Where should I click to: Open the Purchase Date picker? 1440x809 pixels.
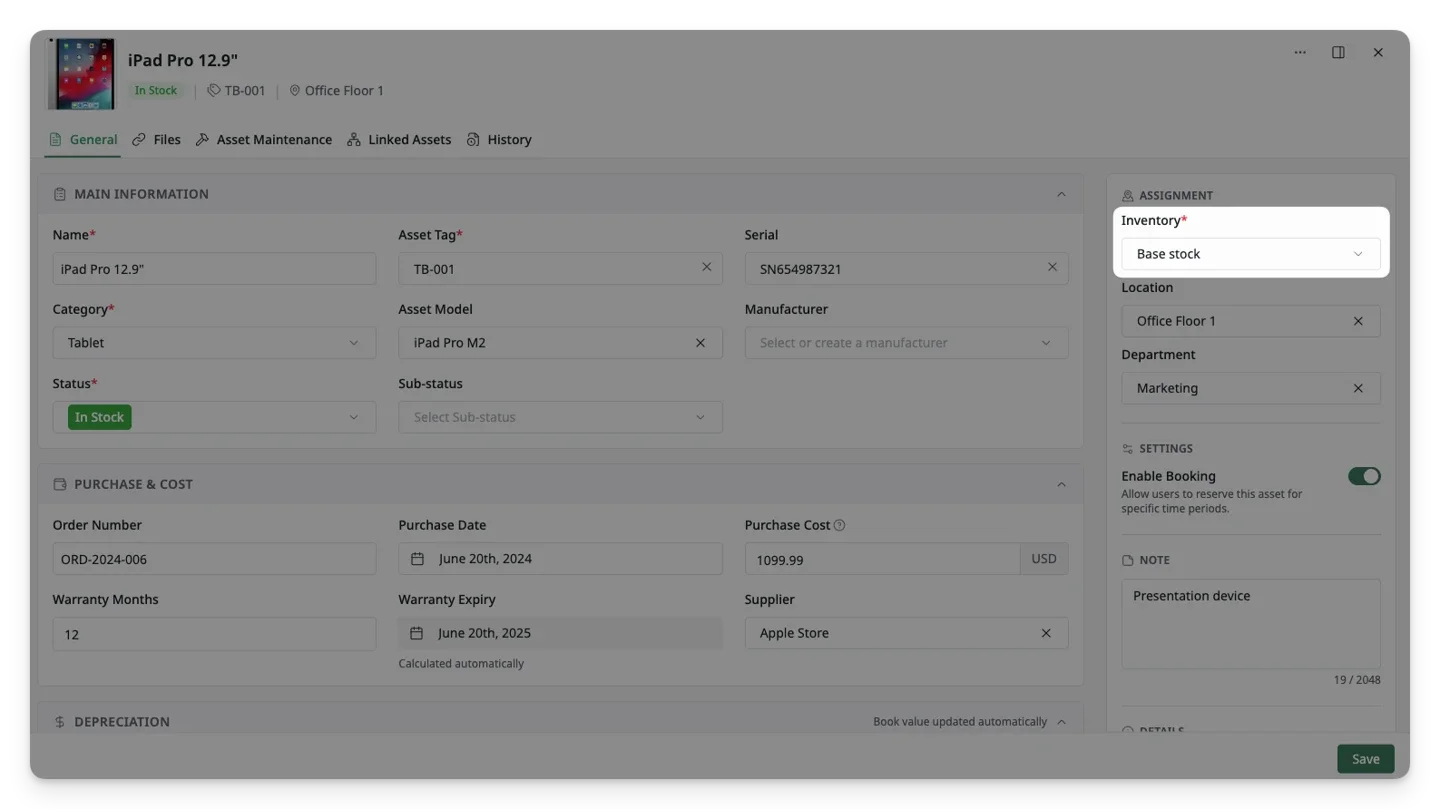[x=560, y=559]
